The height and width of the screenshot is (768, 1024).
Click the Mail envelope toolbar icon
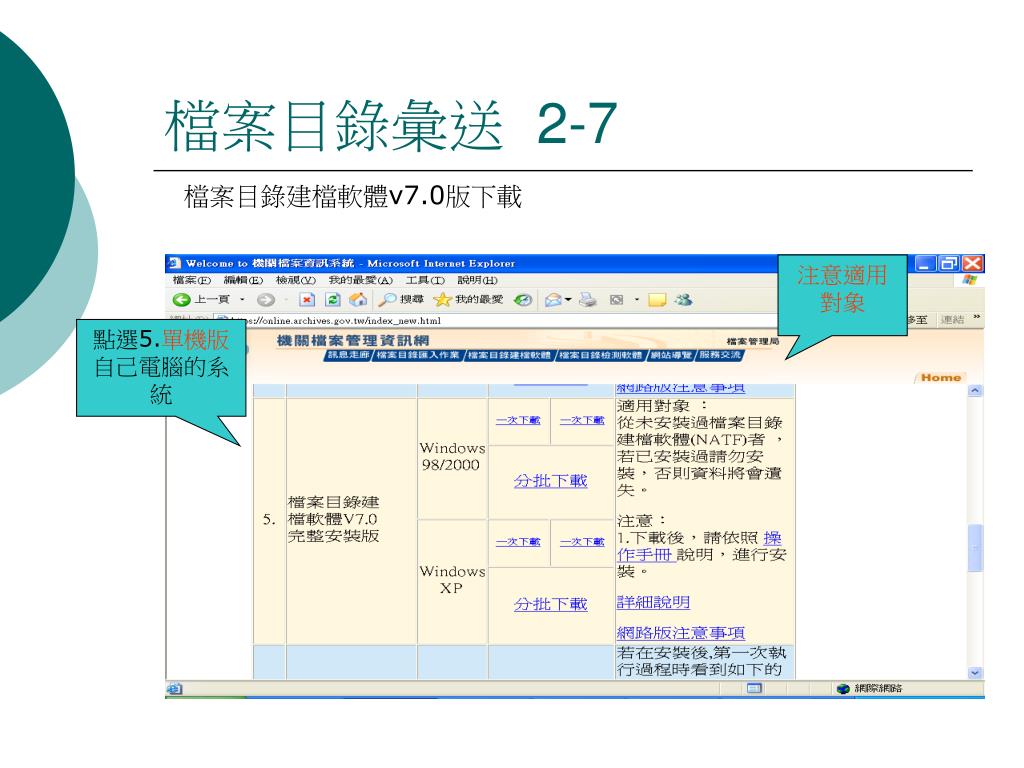tap(553, 300)
